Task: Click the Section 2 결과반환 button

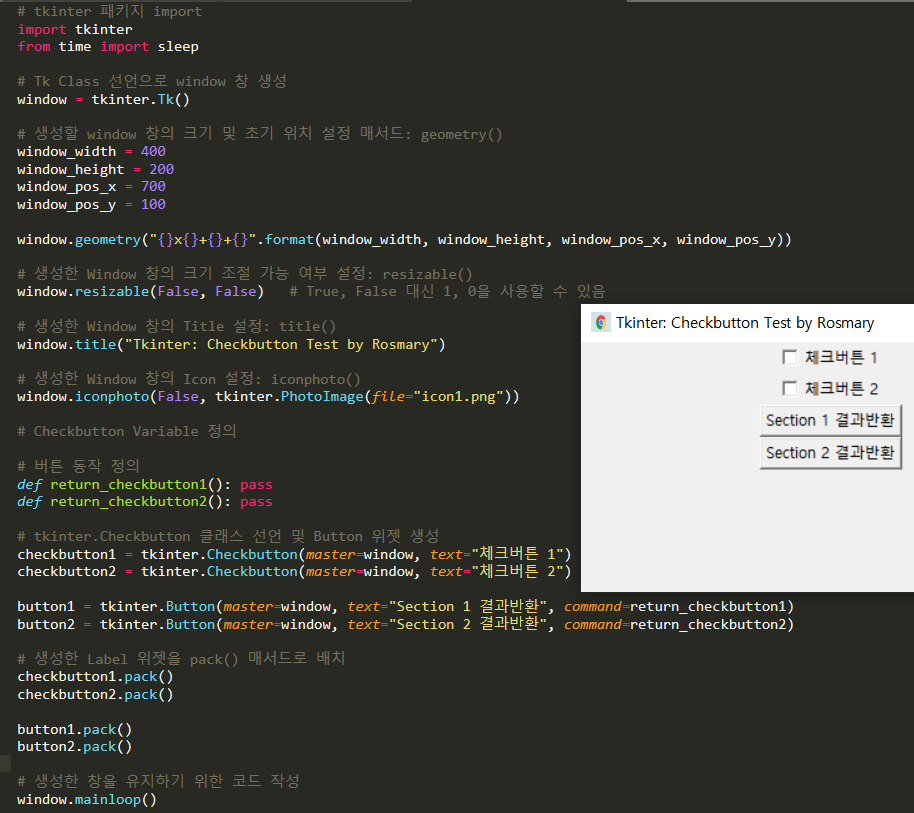Action: click(x=830, y=453)
